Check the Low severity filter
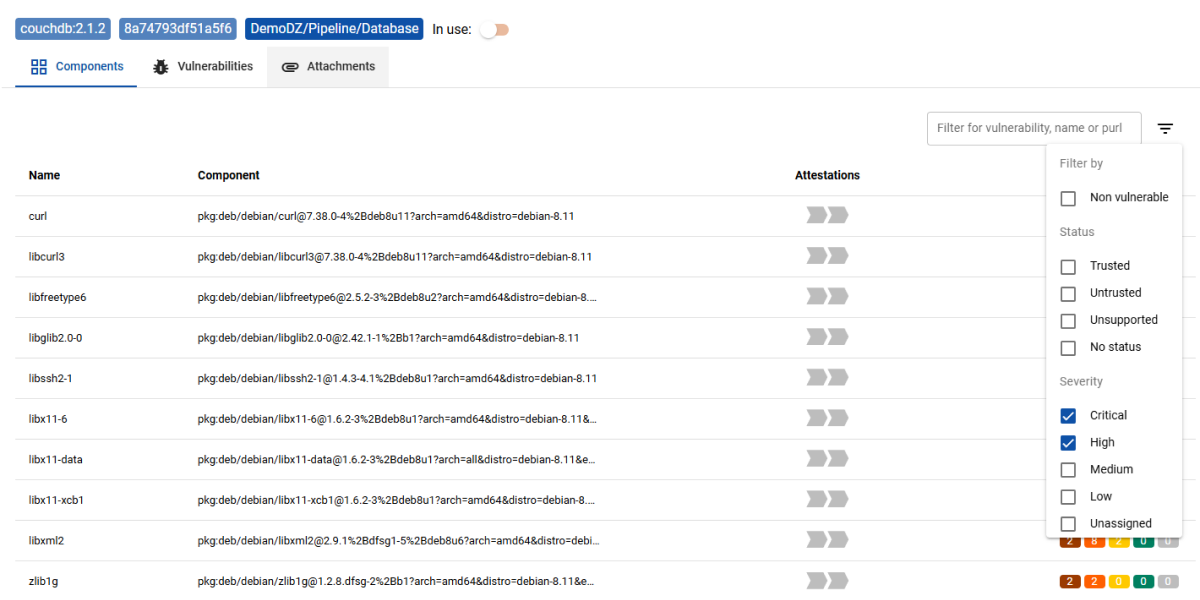Screen dimensions: 1200x600 (x=1068, y=497)
